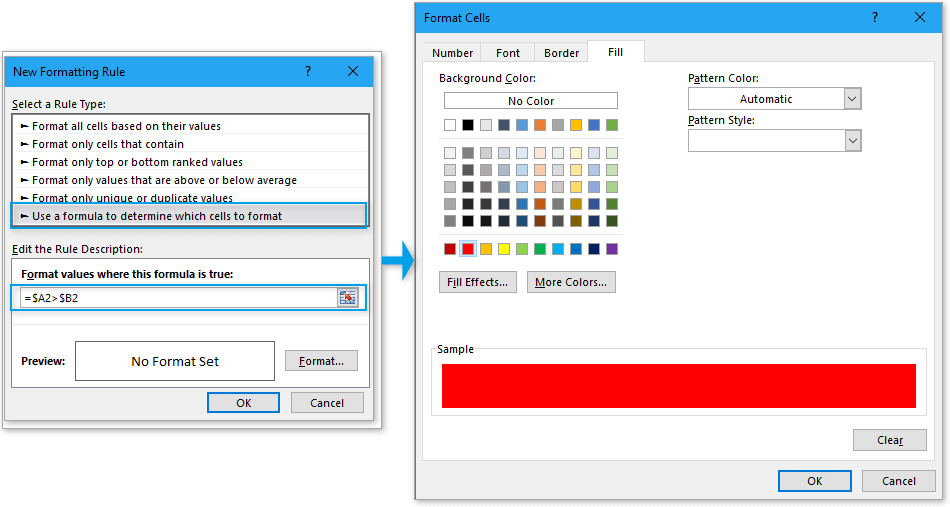Open the Pattern Color dropdown
950x507 pixels.
[852, 99]
